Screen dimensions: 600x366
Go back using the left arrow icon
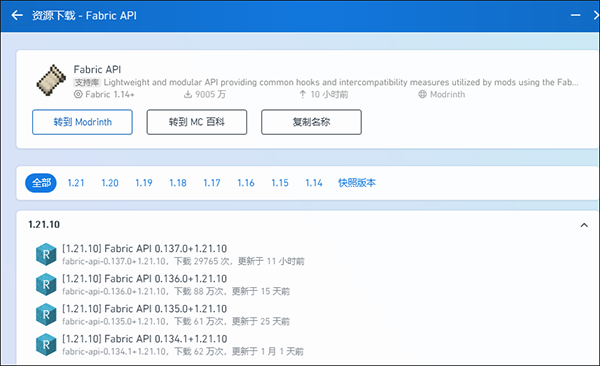point(17,15)
